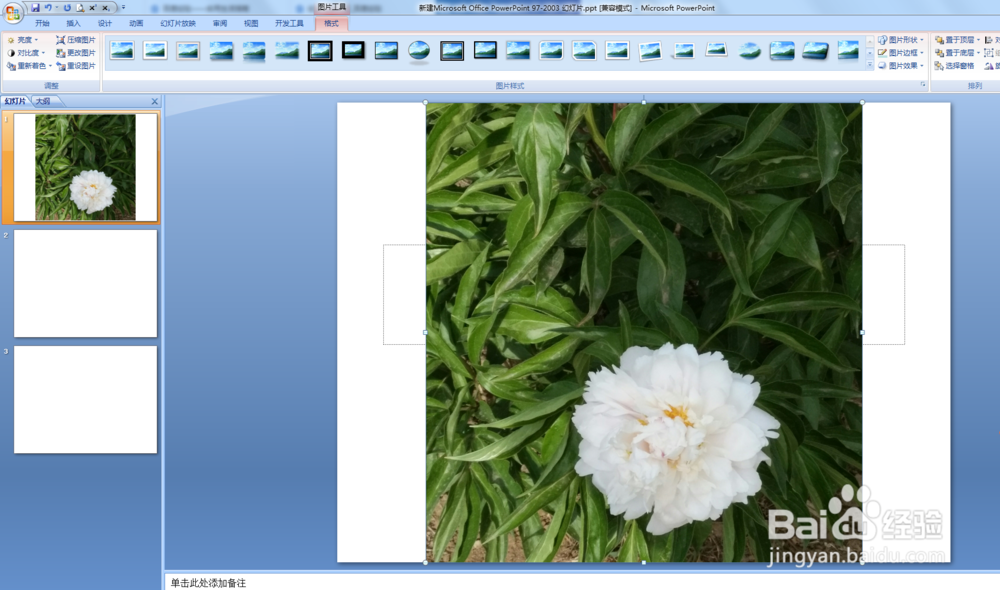Viewport: 1000px width, 590px height.
Task: Apply the bevel rectangle picture style
Action: coord(782,50)
